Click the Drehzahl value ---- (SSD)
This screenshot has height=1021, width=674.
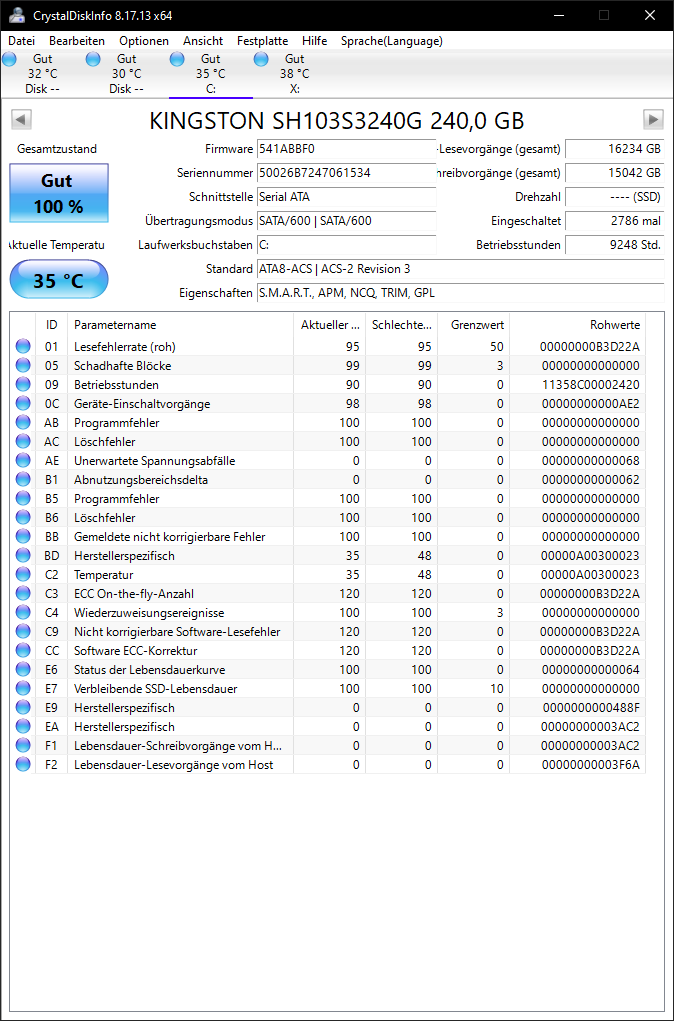pos(614,197)
